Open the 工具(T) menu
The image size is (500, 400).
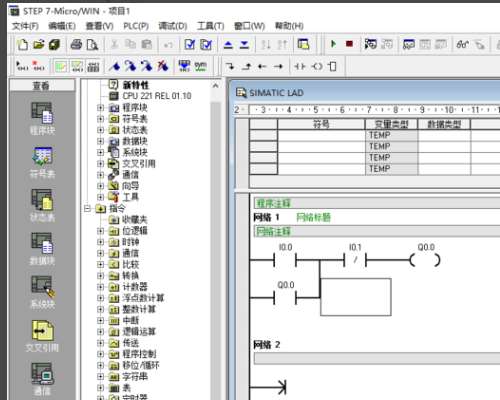[210, 26]
